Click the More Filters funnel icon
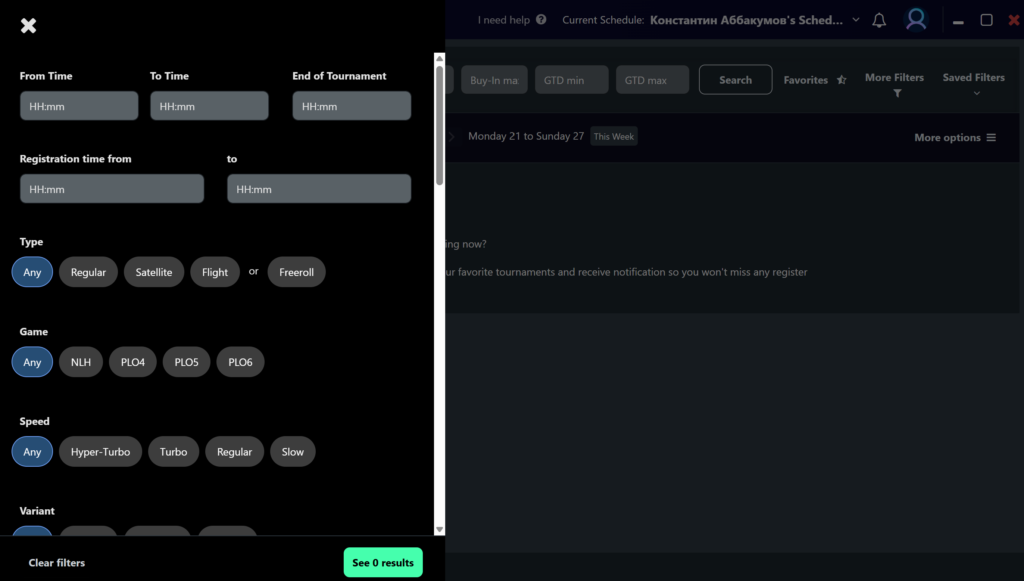The height and width of the screenshot is (581, 1024). coord(897,93)
